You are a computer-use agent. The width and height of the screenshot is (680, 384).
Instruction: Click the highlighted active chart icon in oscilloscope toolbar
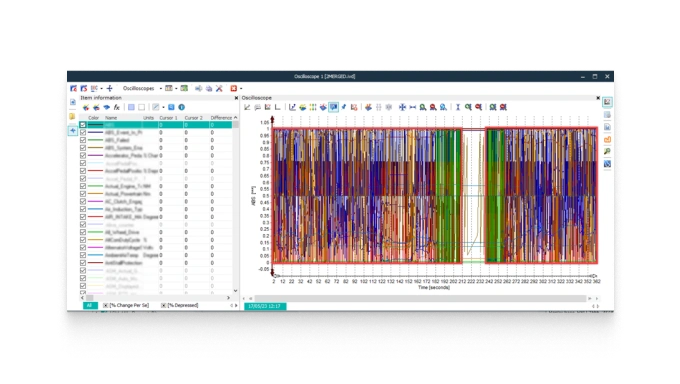[x=333, y=107]
